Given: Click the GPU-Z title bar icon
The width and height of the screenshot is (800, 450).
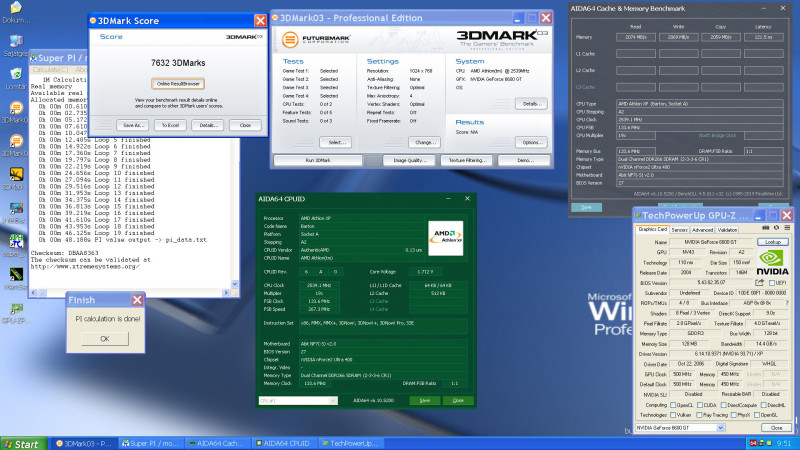Looking at the screenshot, I should pos(637,215).
